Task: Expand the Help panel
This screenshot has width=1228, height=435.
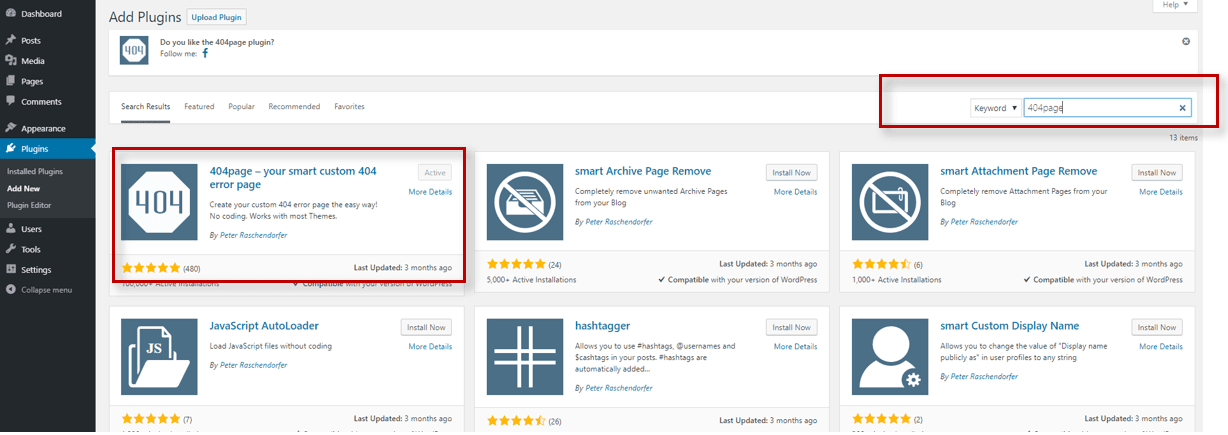Action: 1174,5
